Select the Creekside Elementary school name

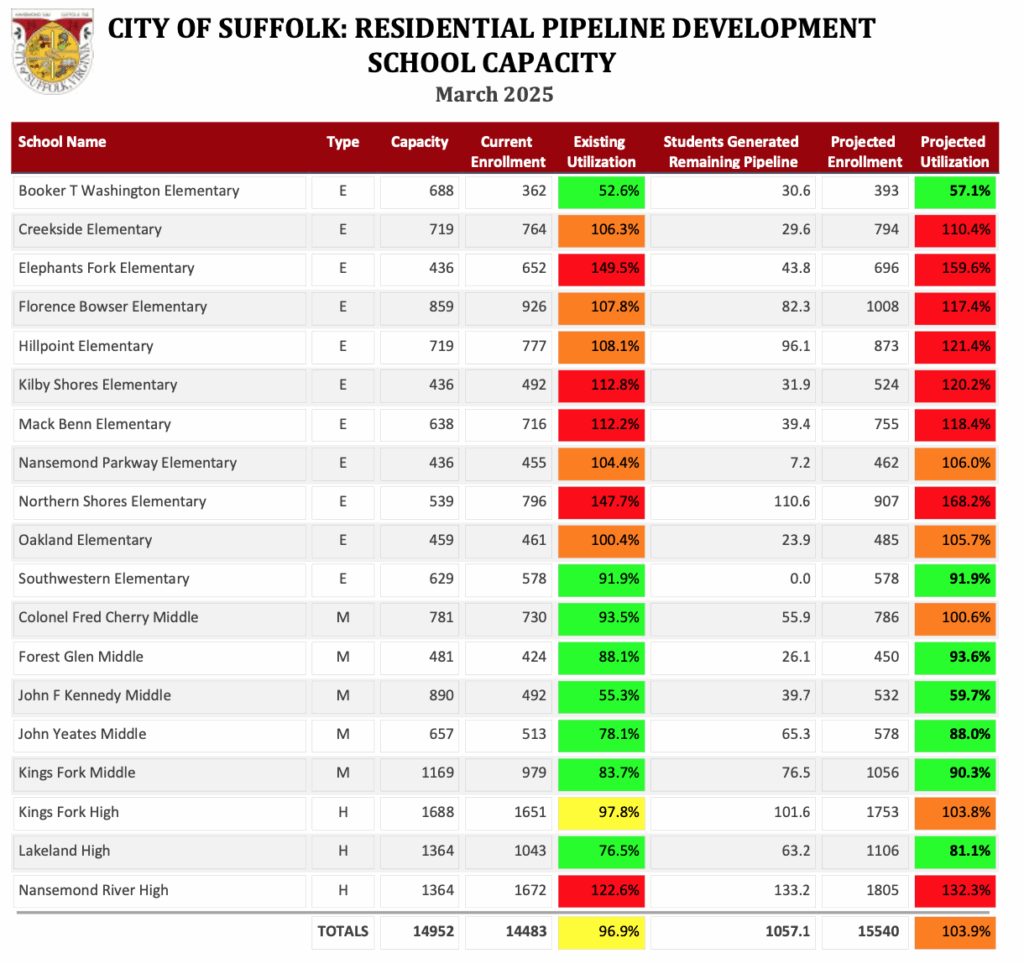pyautogui.click(x=90, y=230)
